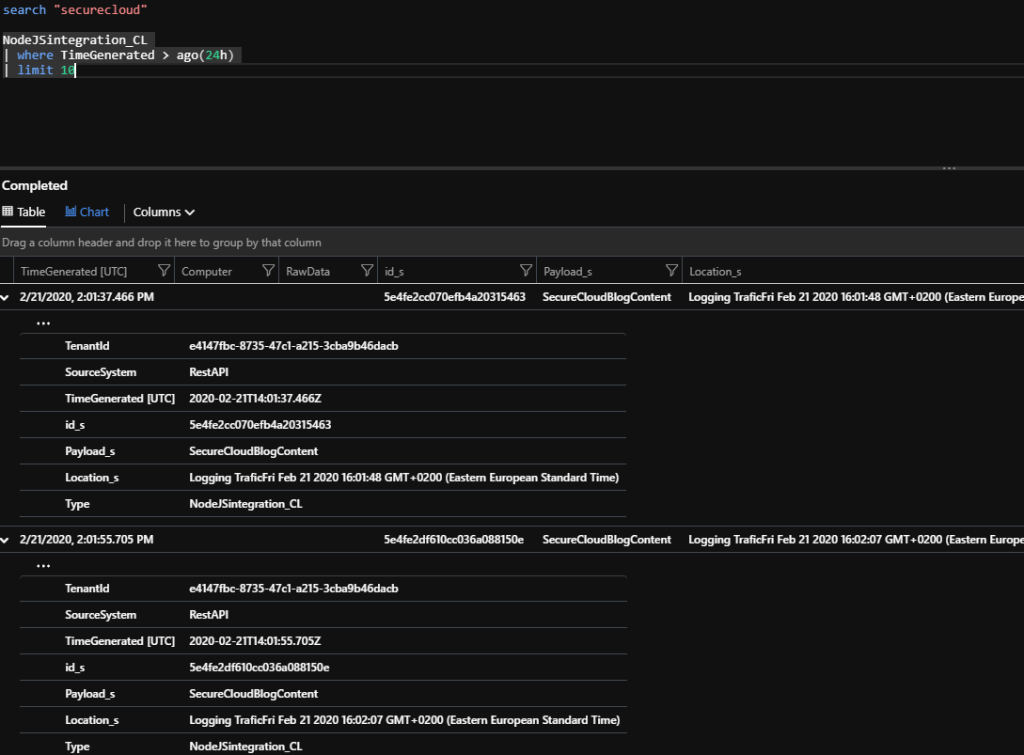Viewport: 1024px width, 755px height.
Task: Switch to the Chart view tab
Action: click(87, 212)
